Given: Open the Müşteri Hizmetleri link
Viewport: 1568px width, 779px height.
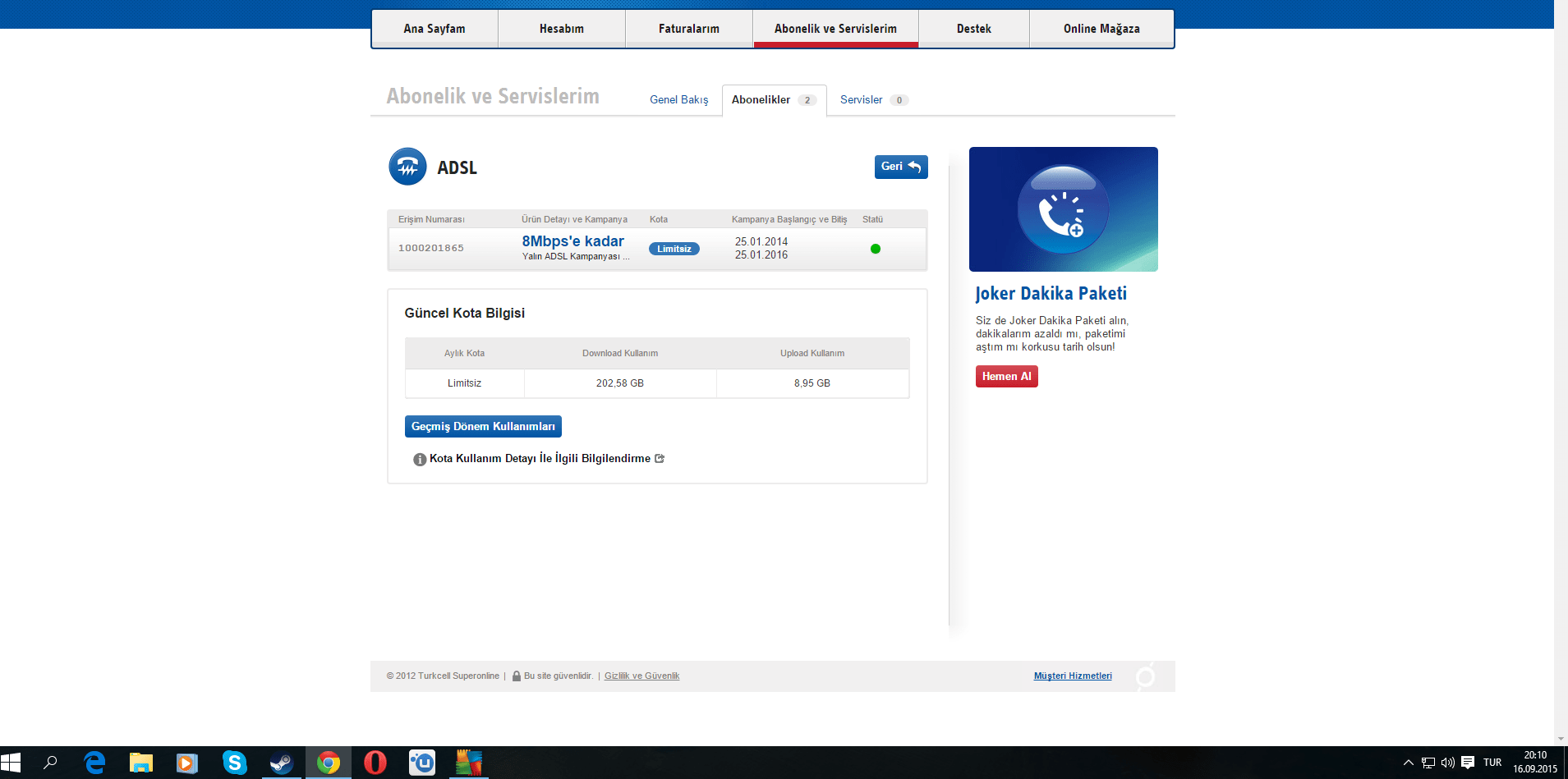Looking at the screenshot, I should [x=1073, y=676].
